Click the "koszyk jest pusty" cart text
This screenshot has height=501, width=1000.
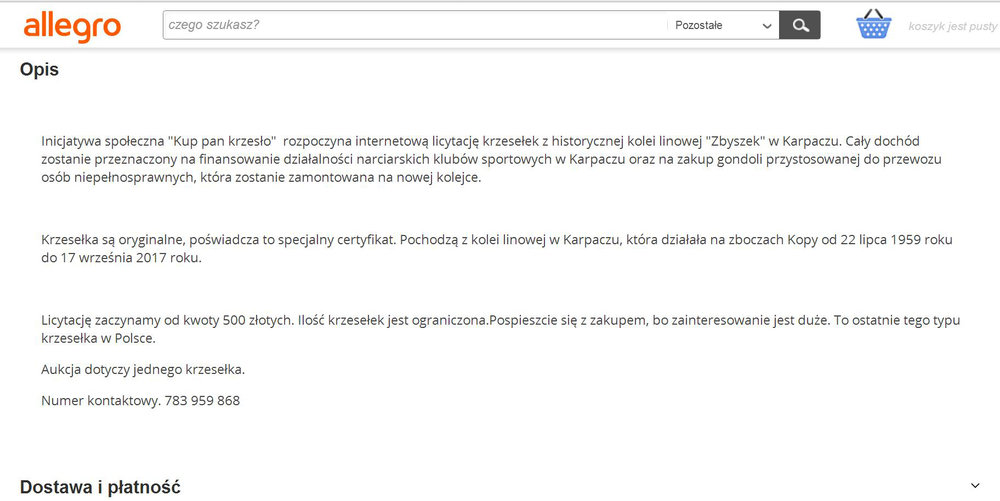click(952, 27)
